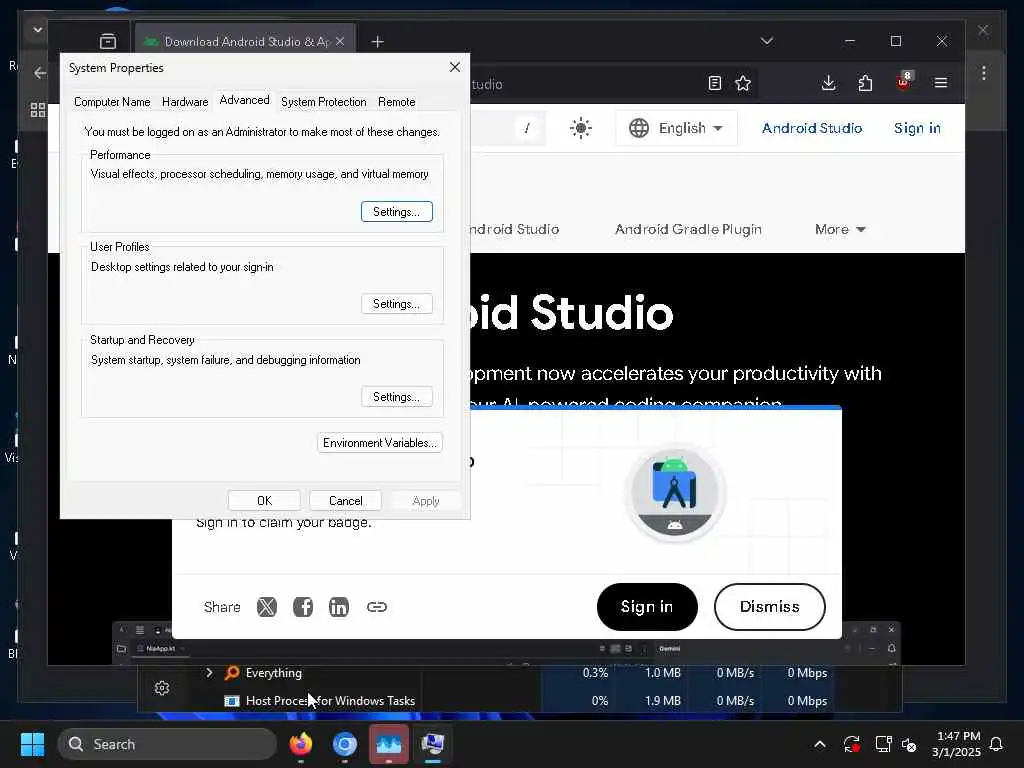Go back with browser arrow
Viewport: 1024px width, 768px height.
tap(40, 72)
